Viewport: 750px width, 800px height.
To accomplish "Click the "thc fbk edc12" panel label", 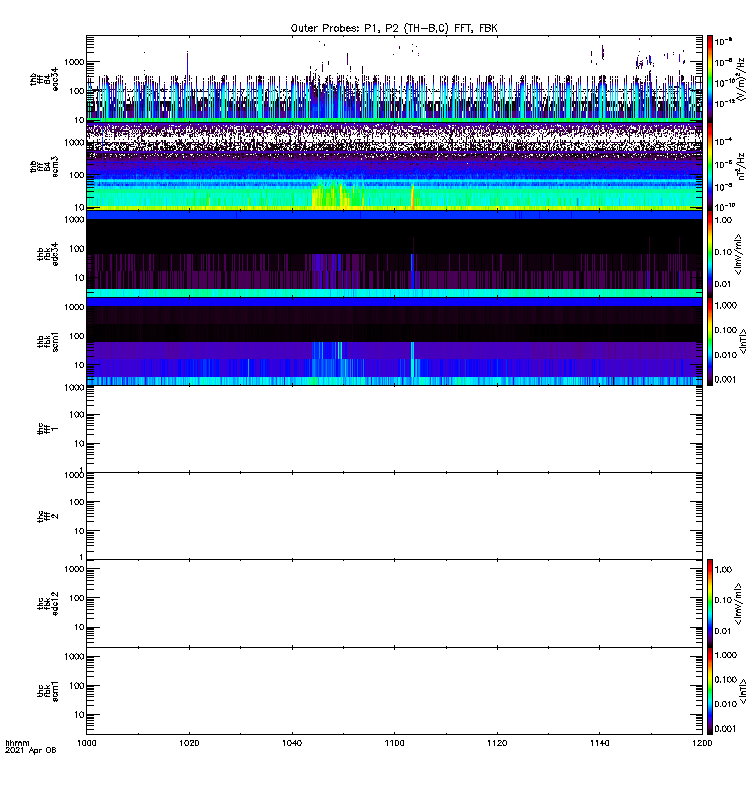I will 48,604.
